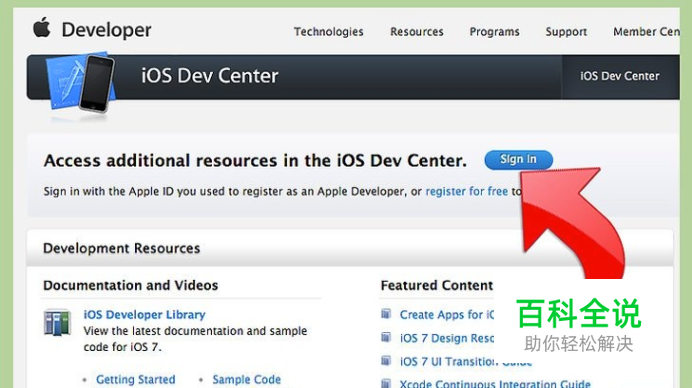Open the iOS 7 Design Resources link
The image size is (692, 388).
click(447, 338)
